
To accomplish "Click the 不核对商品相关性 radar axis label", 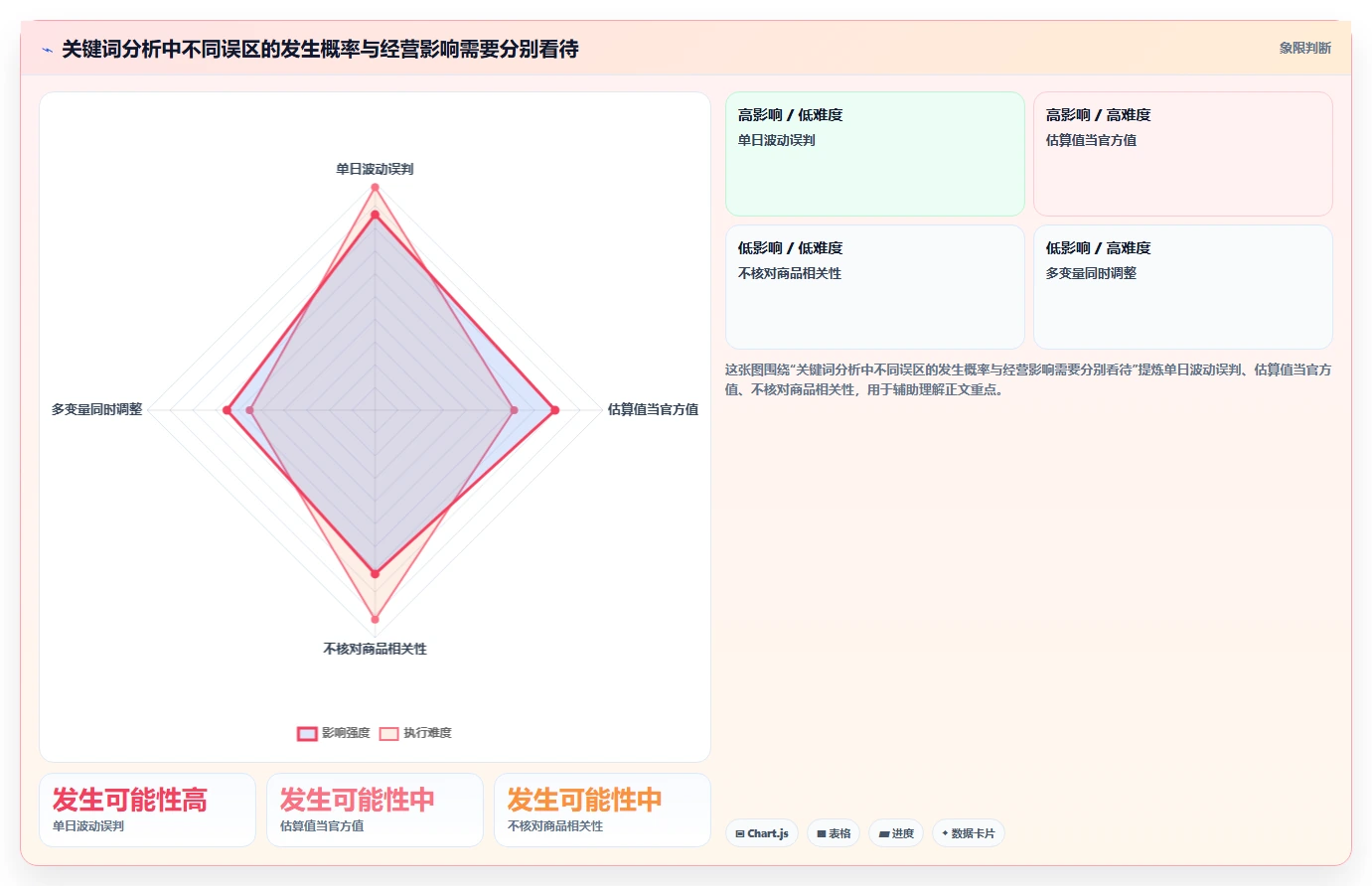I will 375,649.
